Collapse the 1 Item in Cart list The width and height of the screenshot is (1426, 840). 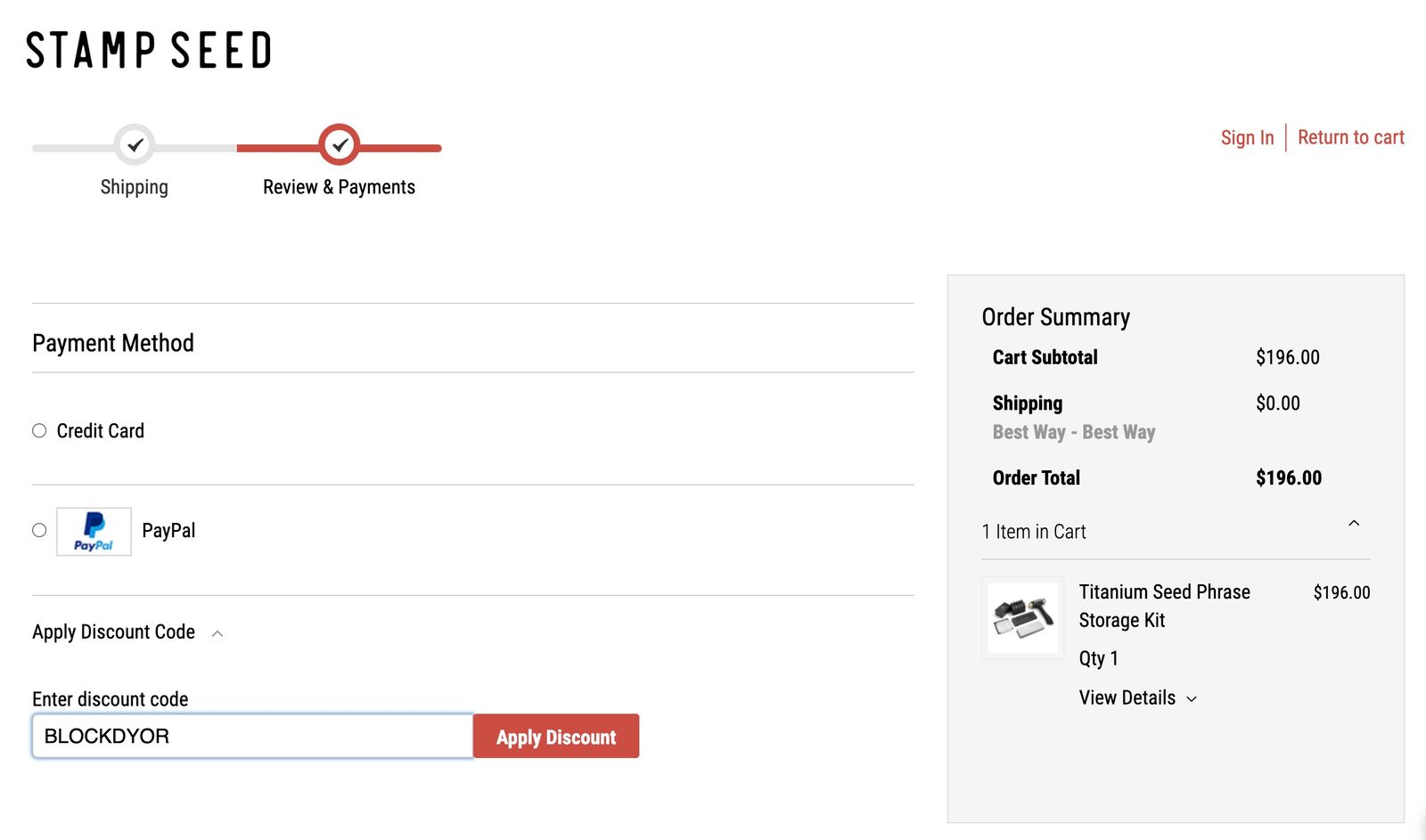click(1353, 524)
